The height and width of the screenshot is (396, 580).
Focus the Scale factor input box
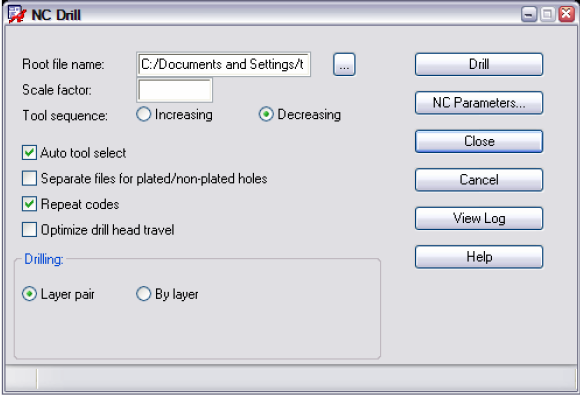click(x=175, y=90)
